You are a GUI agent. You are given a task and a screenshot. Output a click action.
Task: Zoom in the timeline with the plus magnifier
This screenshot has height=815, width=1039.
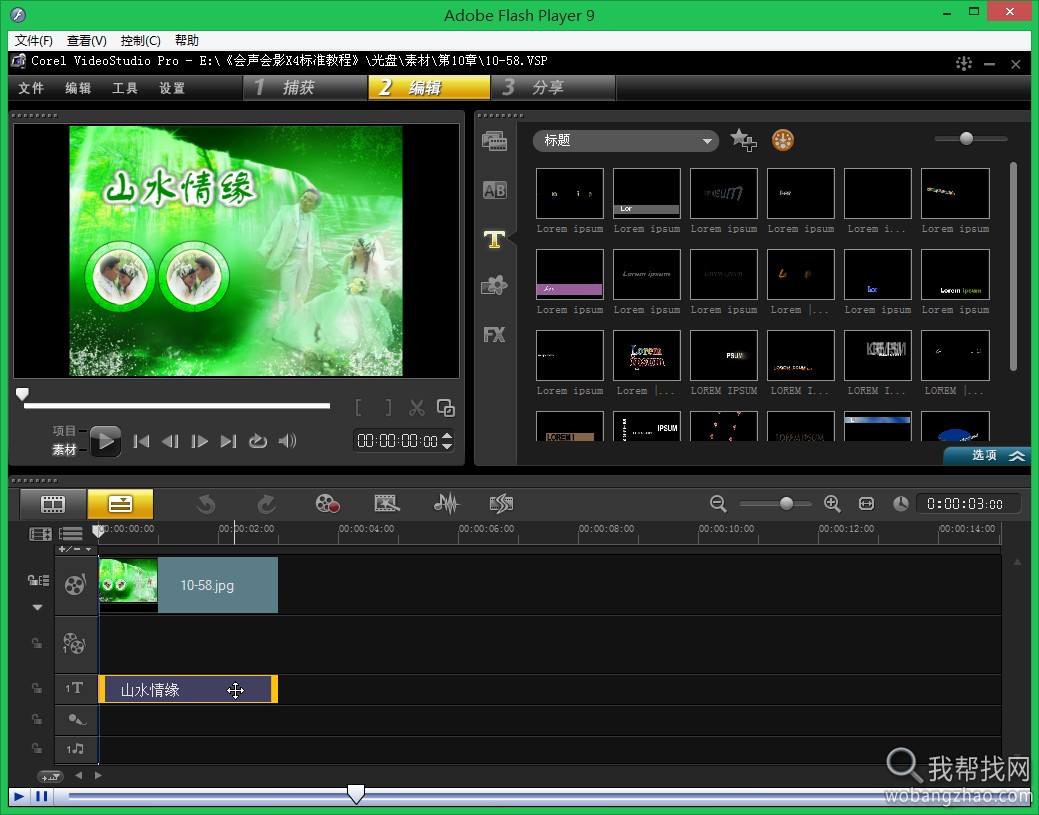coord(832,504)
